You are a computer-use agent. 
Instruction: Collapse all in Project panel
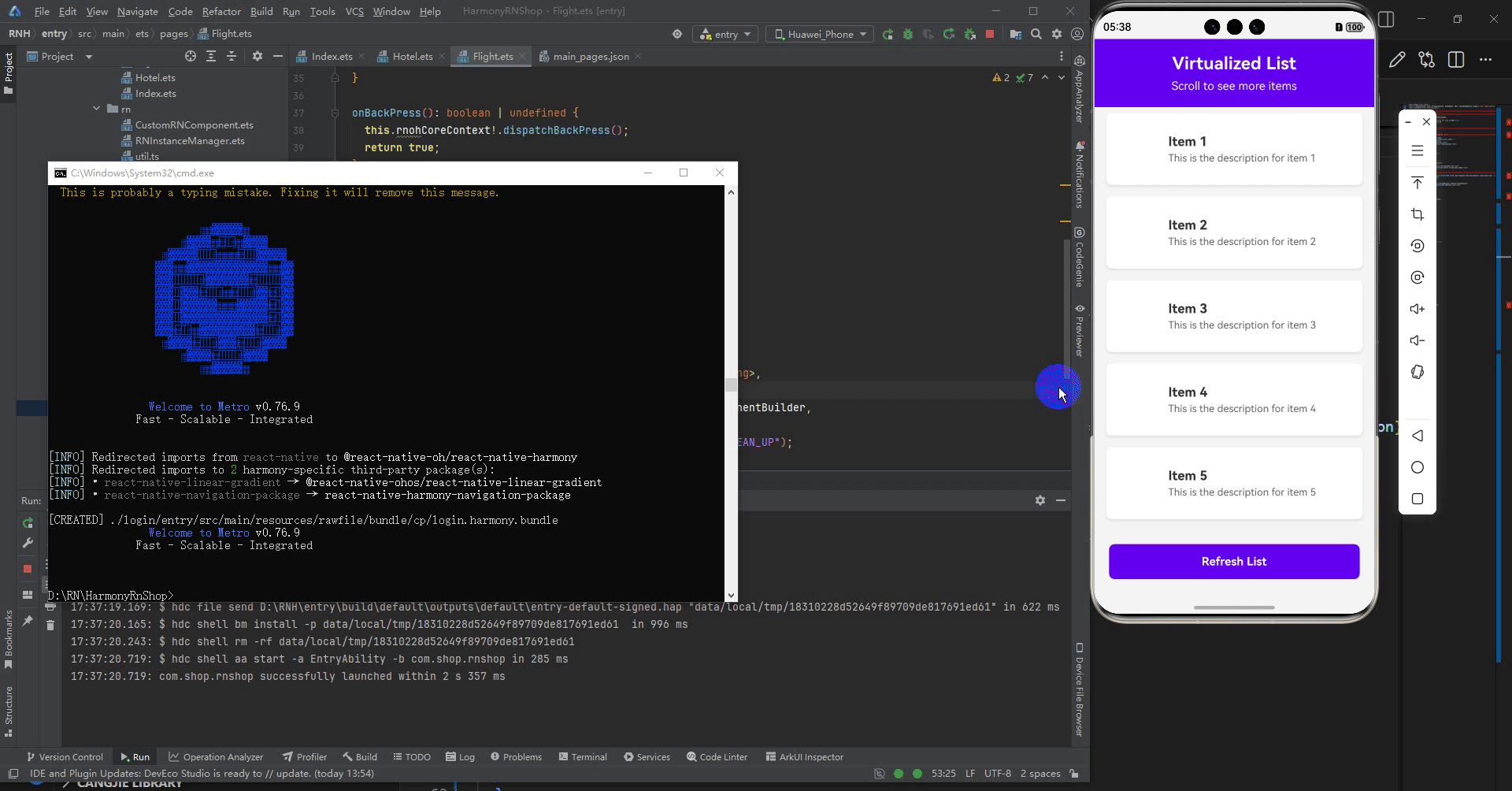[x=232, y=56]
